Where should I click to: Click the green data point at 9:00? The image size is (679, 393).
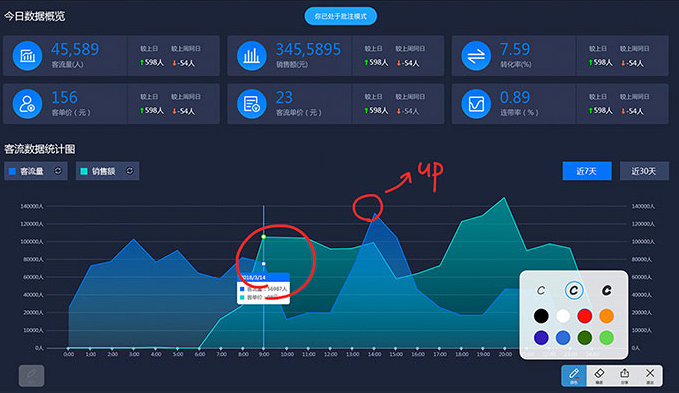[263, 237]
